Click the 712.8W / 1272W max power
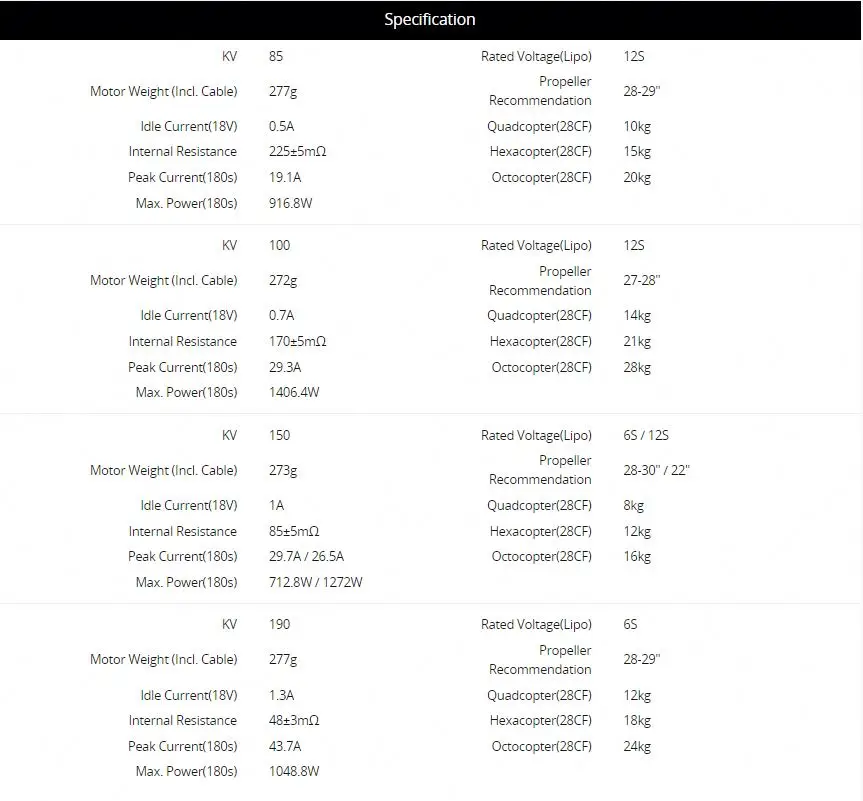 point(316,583)
